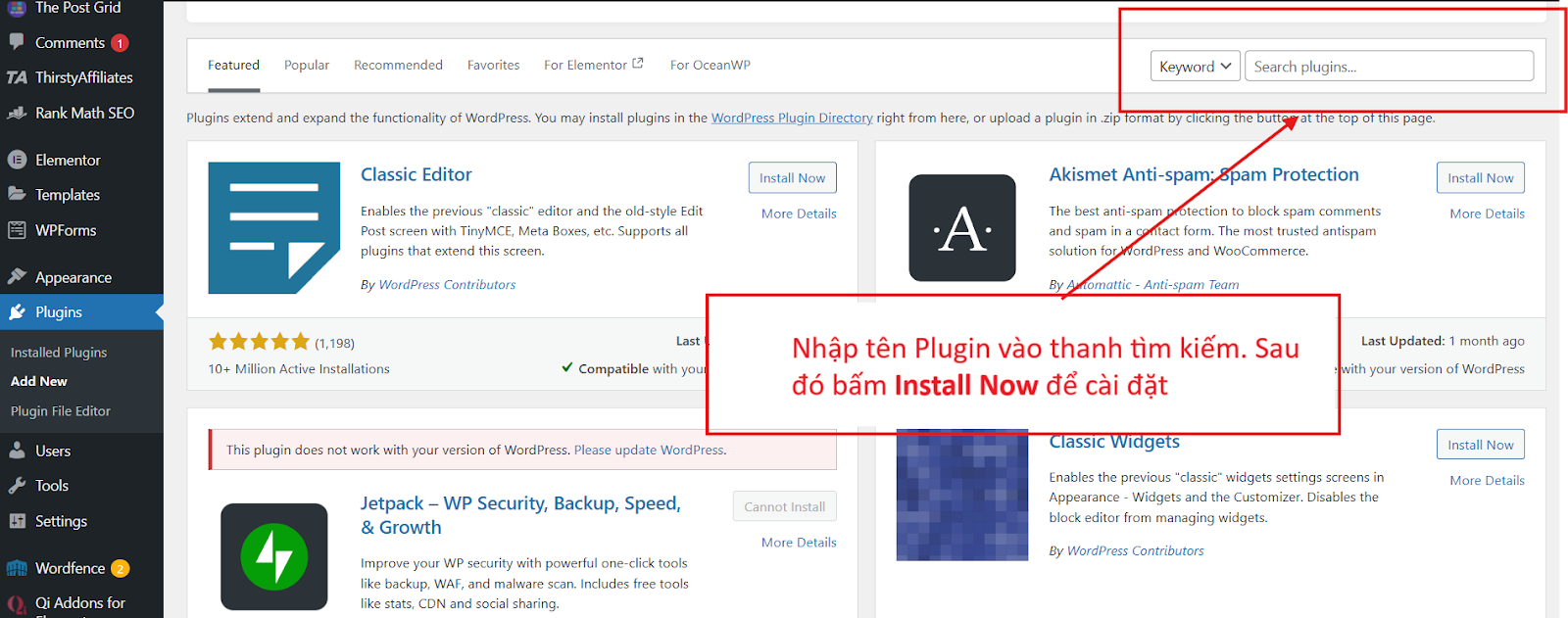Open More Details for Akismet Anti-spam
This screenshot has width=1568, height=618.
click(1487, 214)
